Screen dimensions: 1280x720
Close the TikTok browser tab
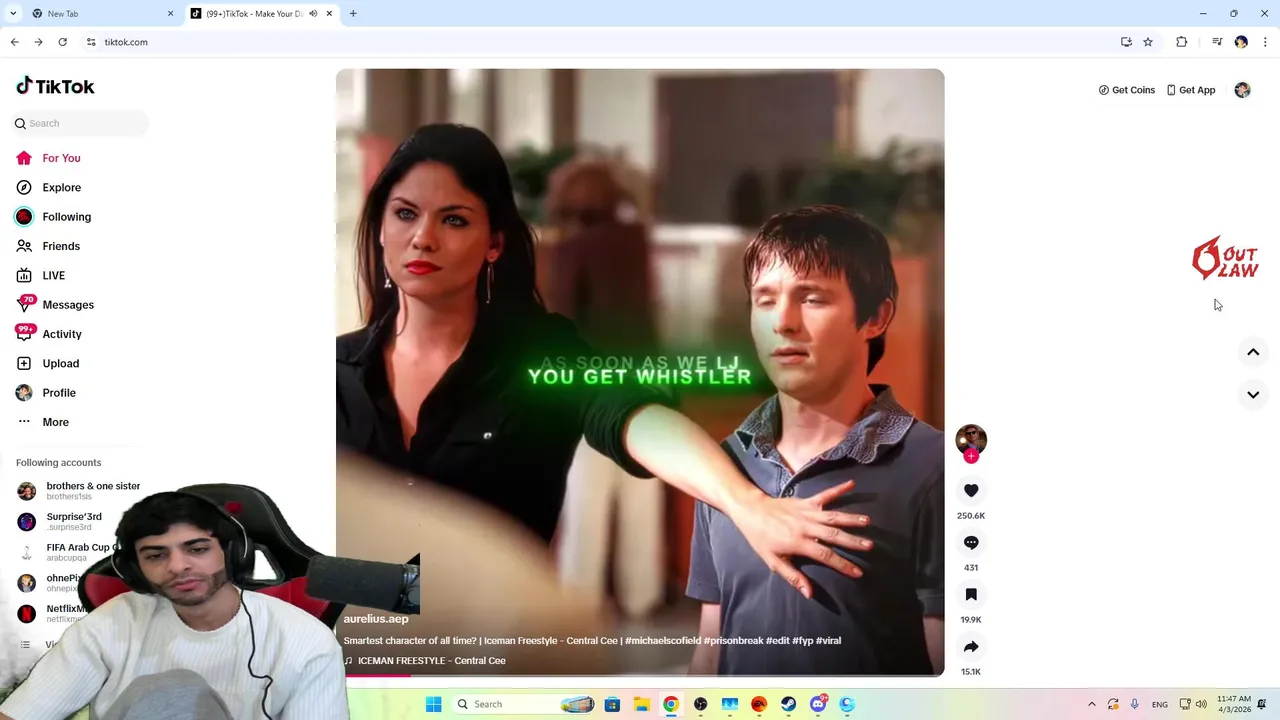pyautogui.click(x=329, y=14)
